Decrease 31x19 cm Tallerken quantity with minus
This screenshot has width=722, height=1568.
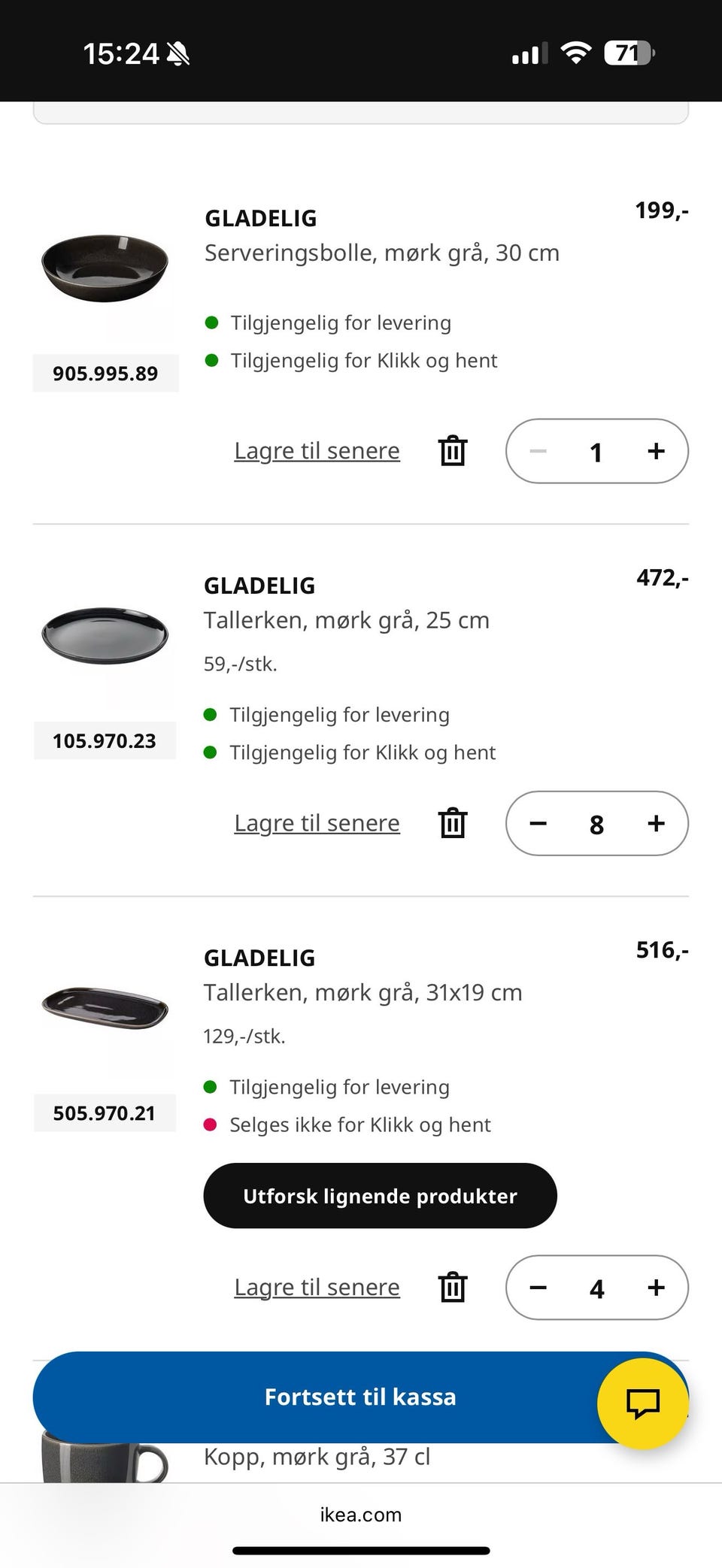tap(538, 1288)
